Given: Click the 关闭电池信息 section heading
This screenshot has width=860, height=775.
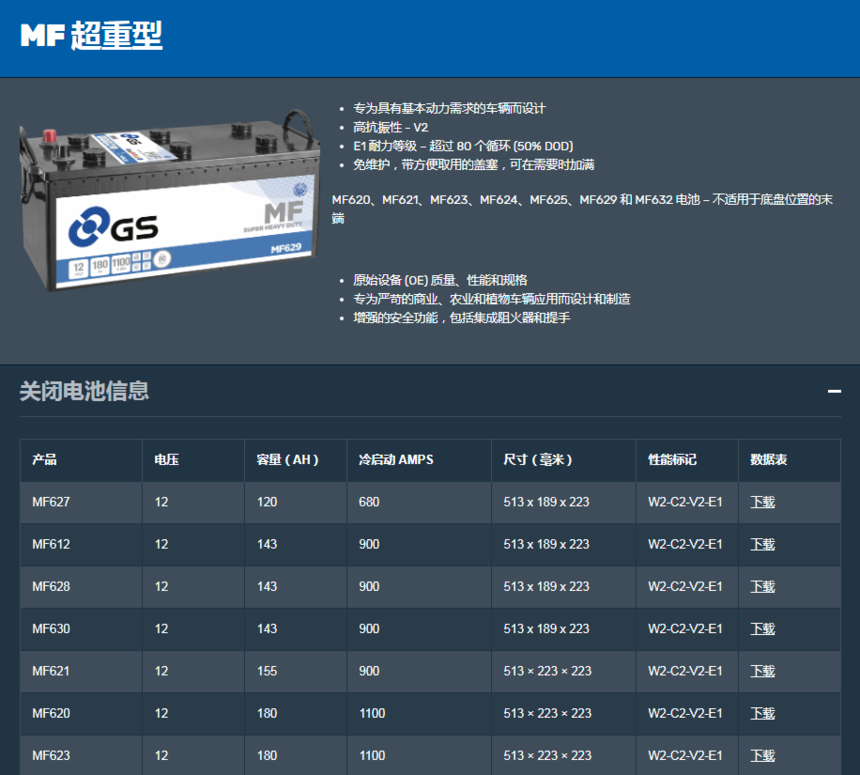Looking at the screenshot, I should (x=84, y=391).
